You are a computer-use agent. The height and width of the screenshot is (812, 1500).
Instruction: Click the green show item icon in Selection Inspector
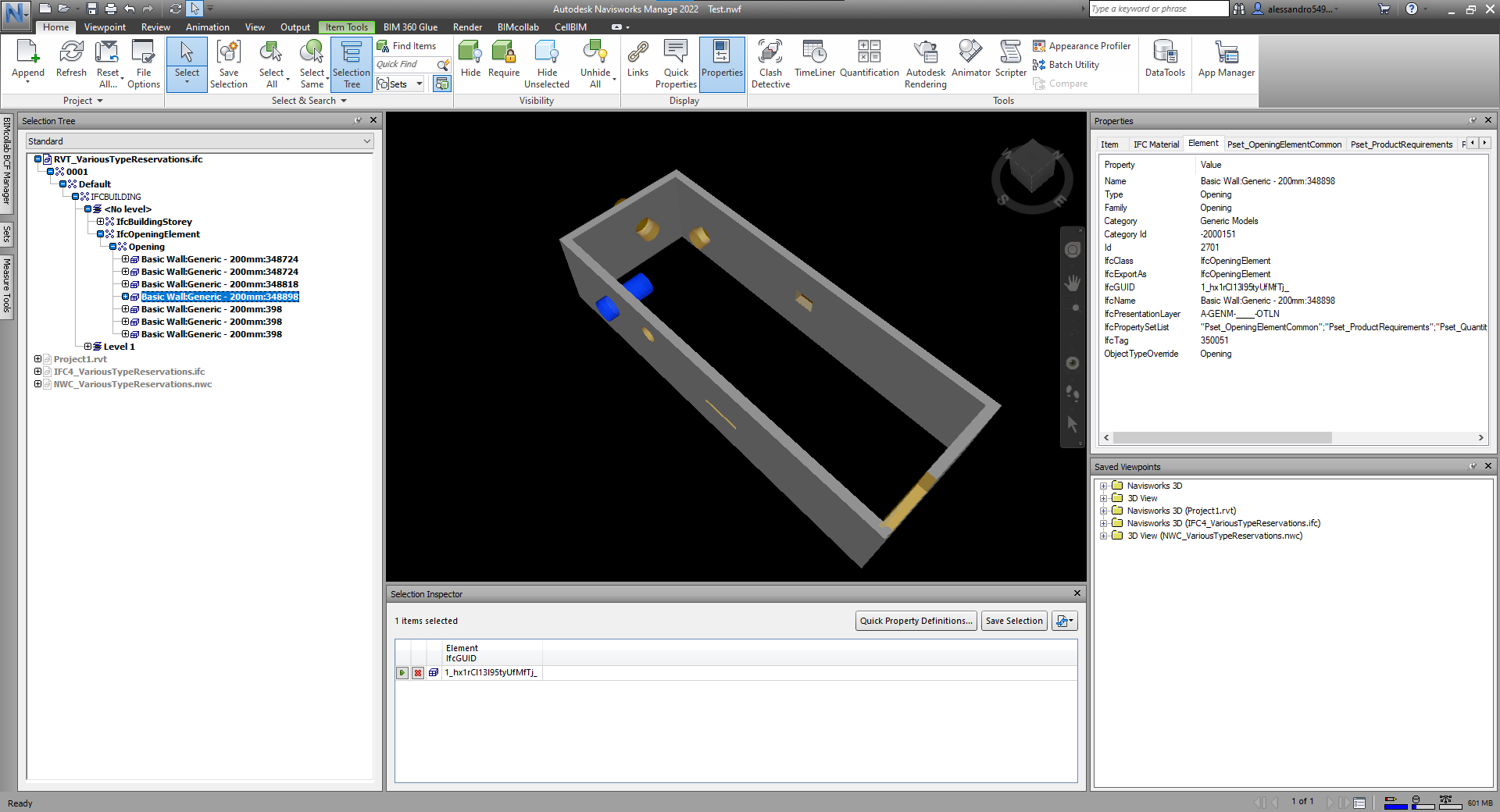(x=402, y=672)
